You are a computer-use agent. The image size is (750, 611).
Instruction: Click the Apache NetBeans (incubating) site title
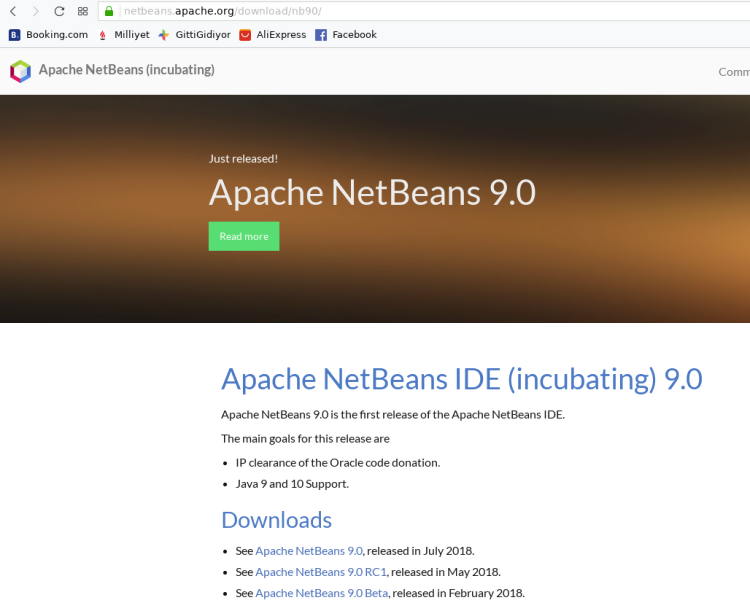click(127, 70)
